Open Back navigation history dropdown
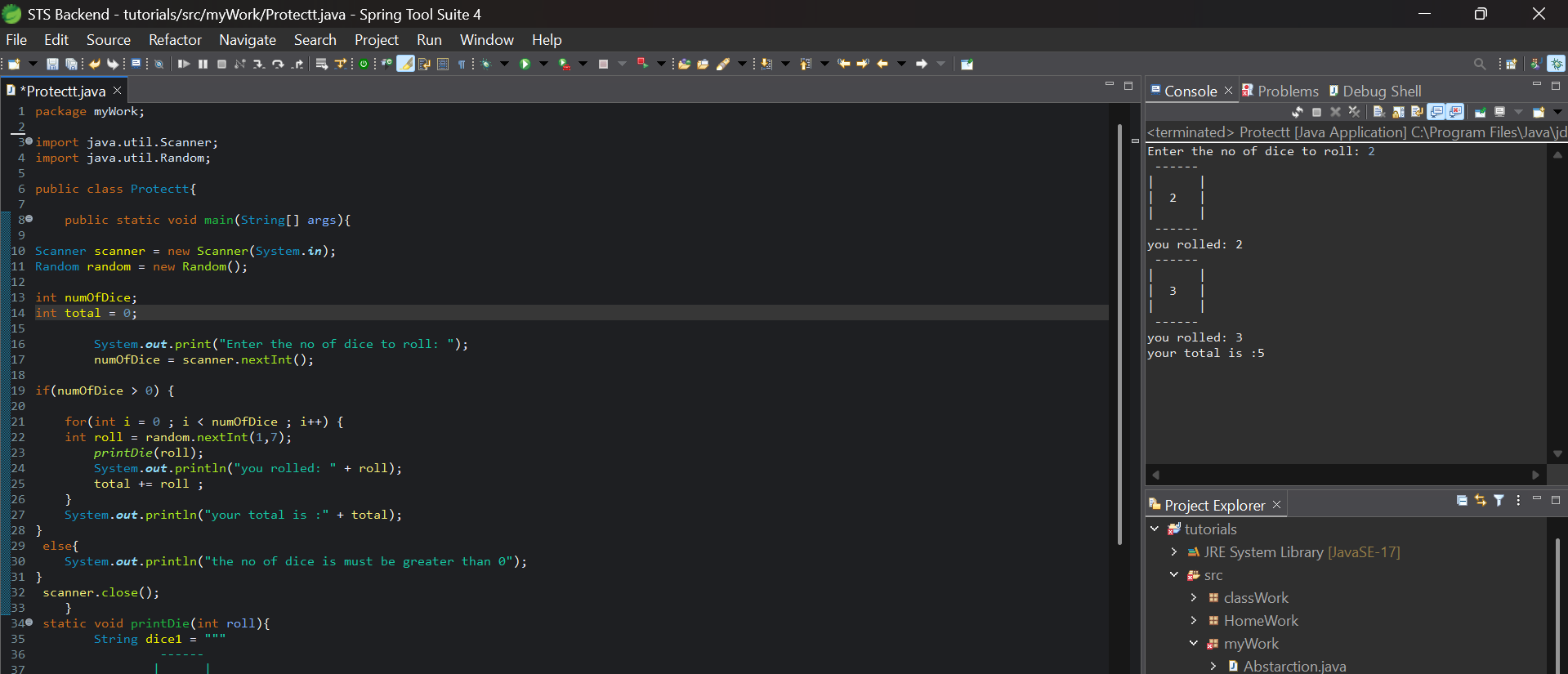1568x674 pixels. 901,64
